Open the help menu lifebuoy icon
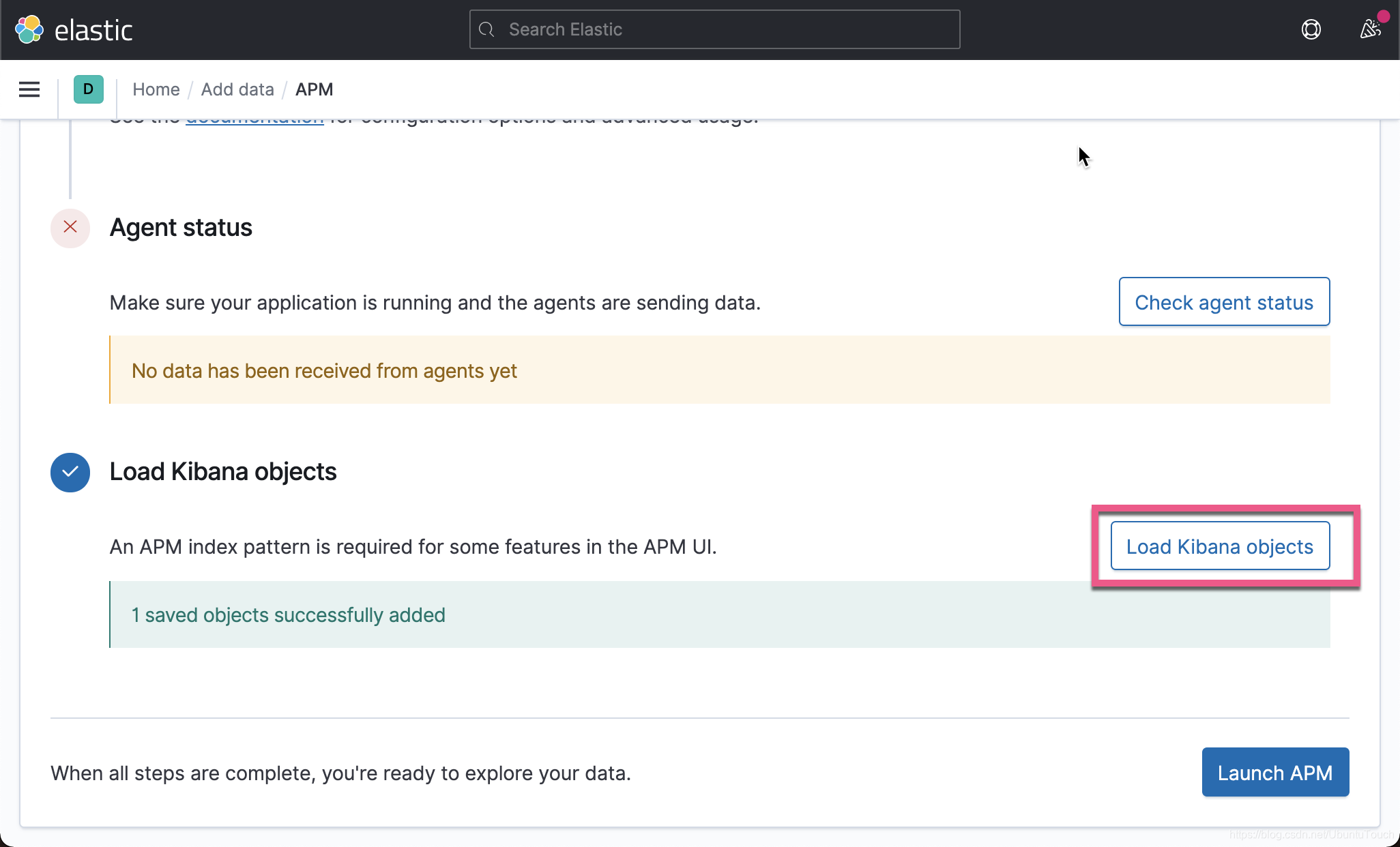 1311,29
